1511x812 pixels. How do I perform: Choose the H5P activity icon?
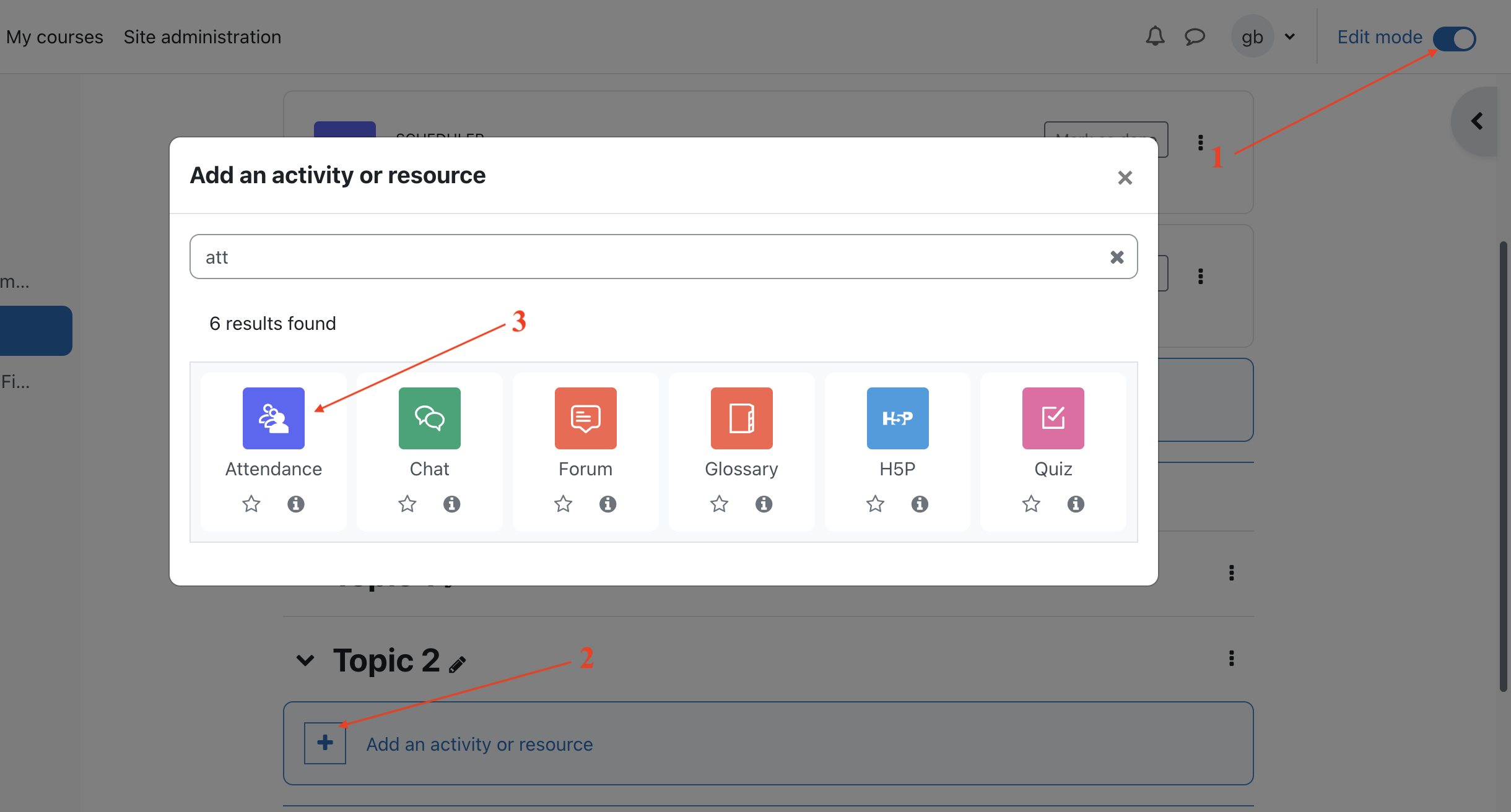897,418
